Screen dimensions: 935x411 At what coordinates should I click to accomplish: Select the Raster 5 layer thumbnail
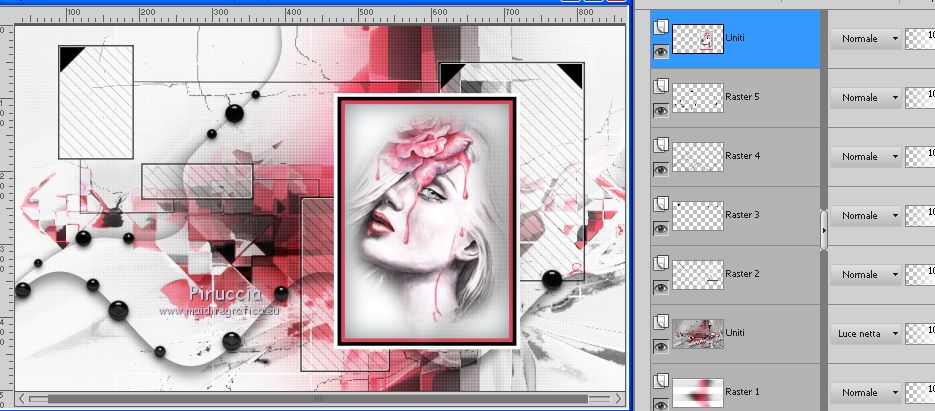pos(698,98)
